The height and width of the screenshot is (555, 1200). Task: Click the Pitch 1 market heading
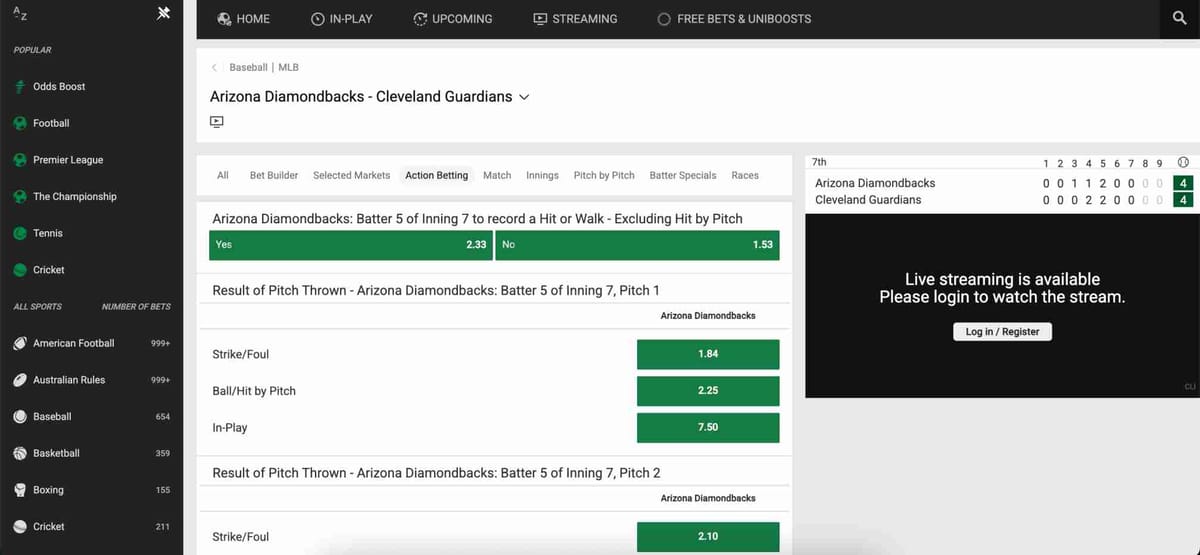pos(436,291)
